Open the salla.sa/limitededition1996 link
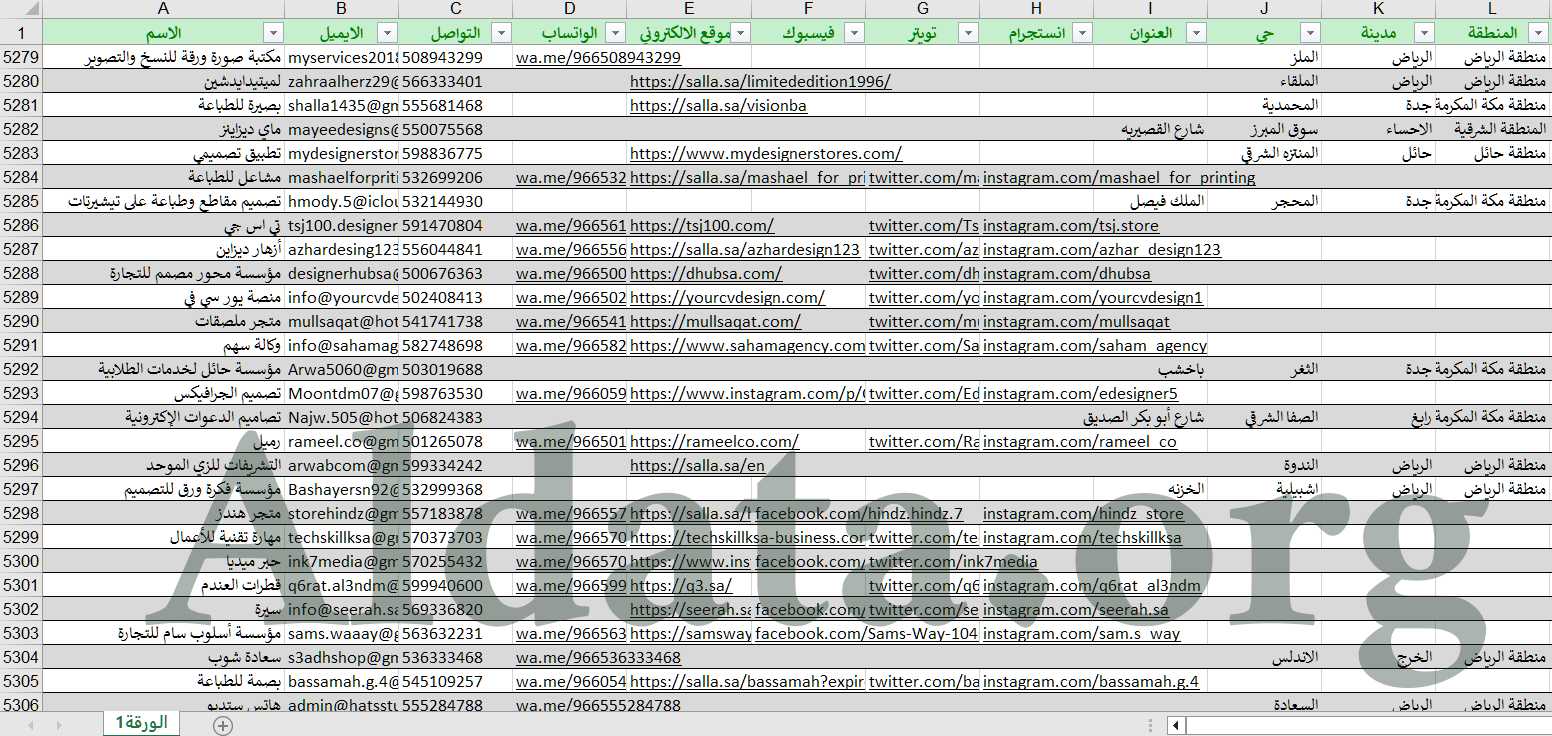 click(x=760, y=82)
